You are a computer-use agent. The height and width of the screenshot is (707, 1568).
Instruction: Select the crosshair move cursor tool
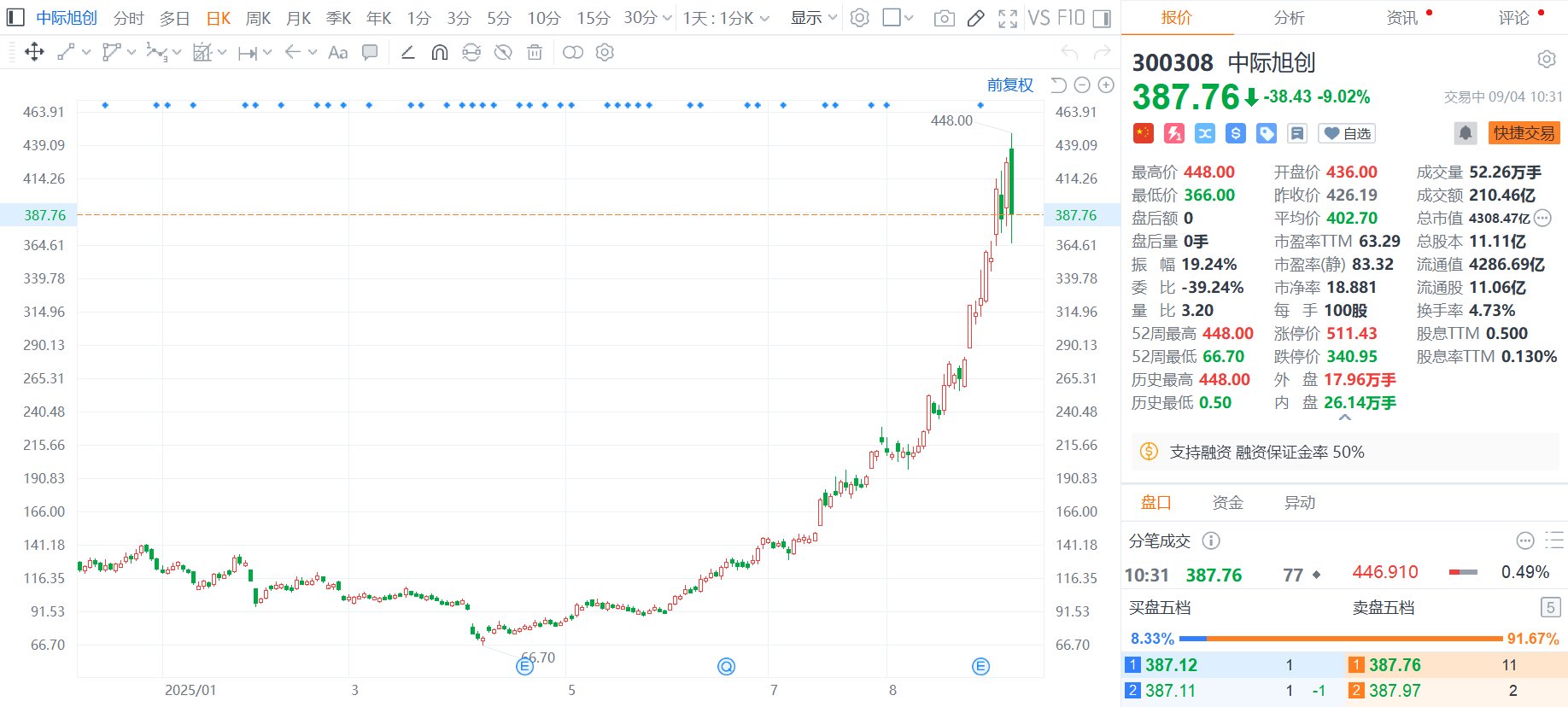(34, 52)
